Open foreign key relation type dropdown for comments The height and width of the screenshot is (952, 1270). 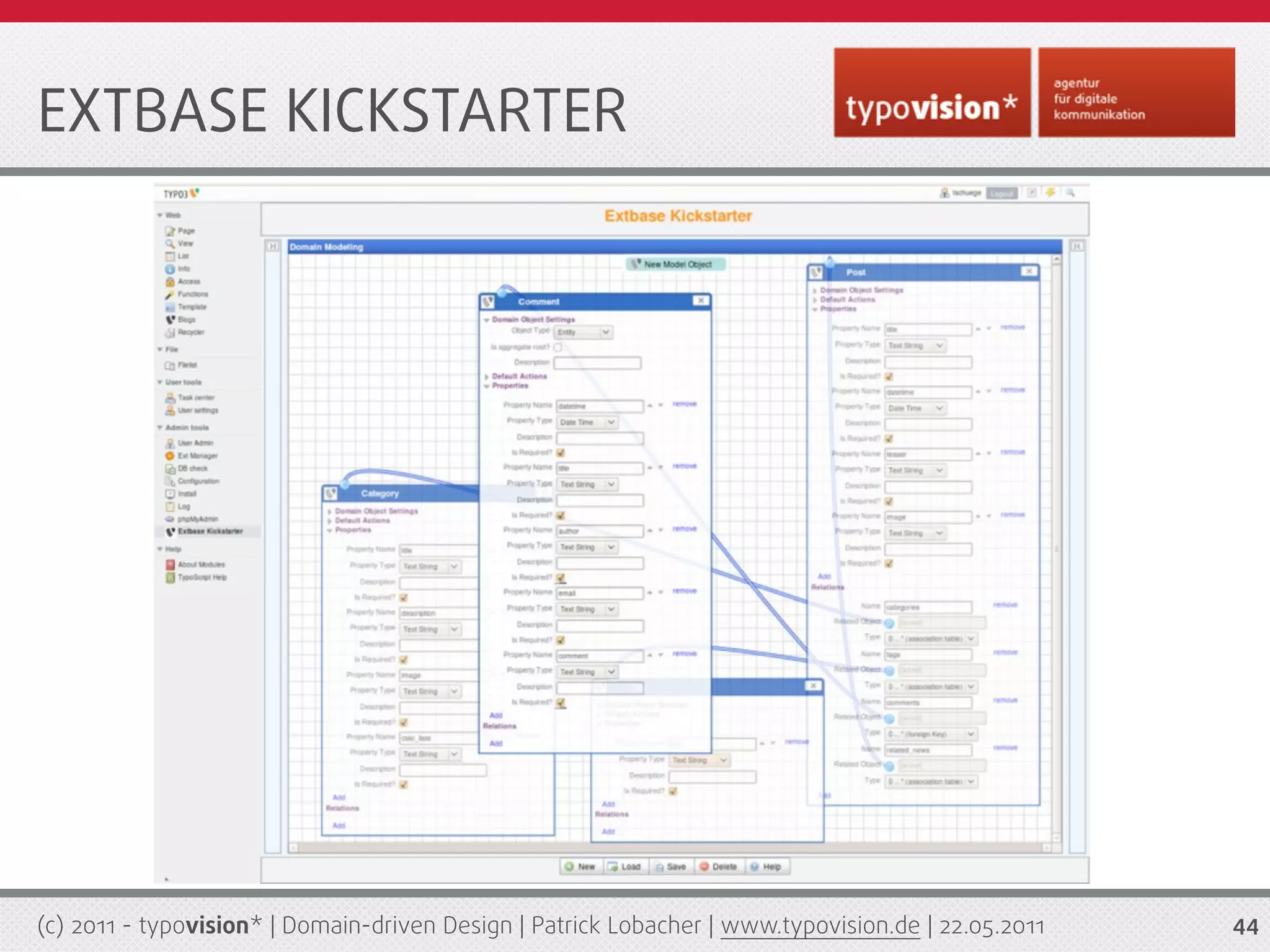point(931,734)
